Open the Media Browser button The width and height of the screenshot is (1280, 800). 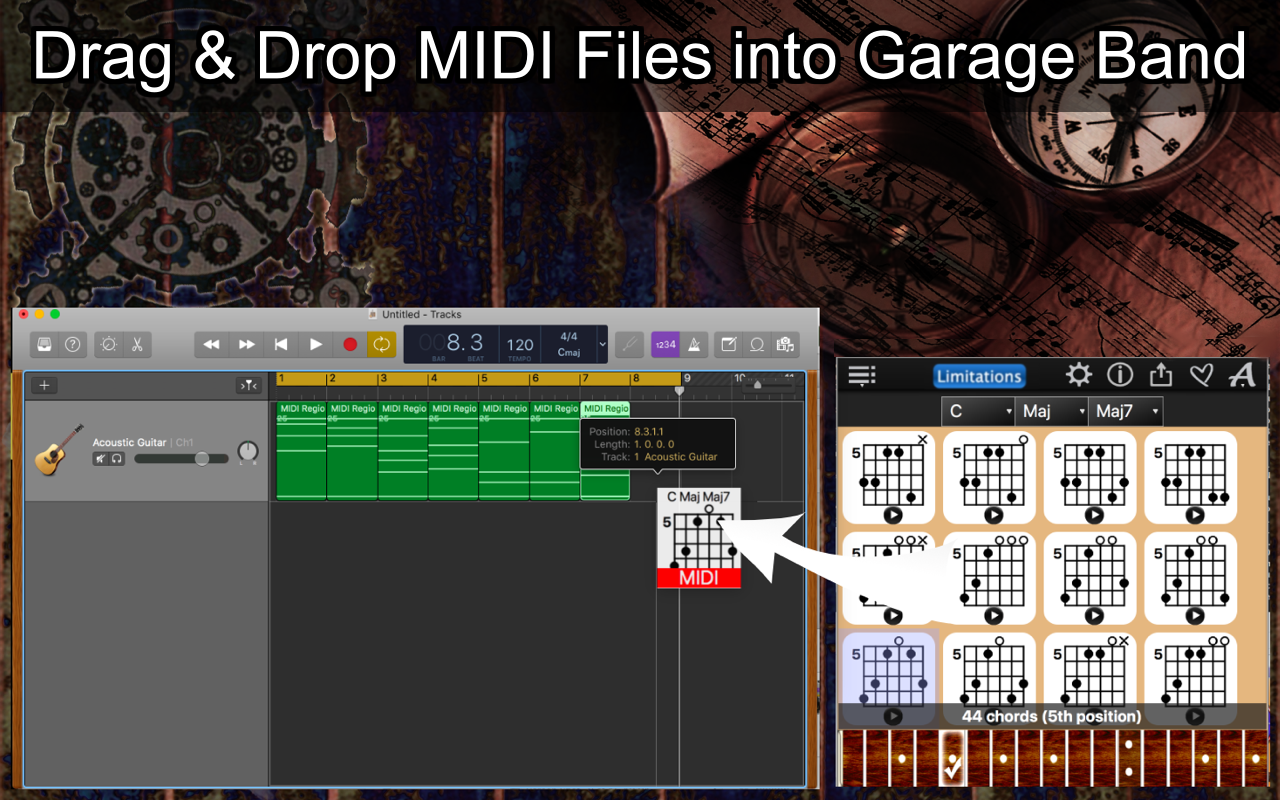point(785,344)
